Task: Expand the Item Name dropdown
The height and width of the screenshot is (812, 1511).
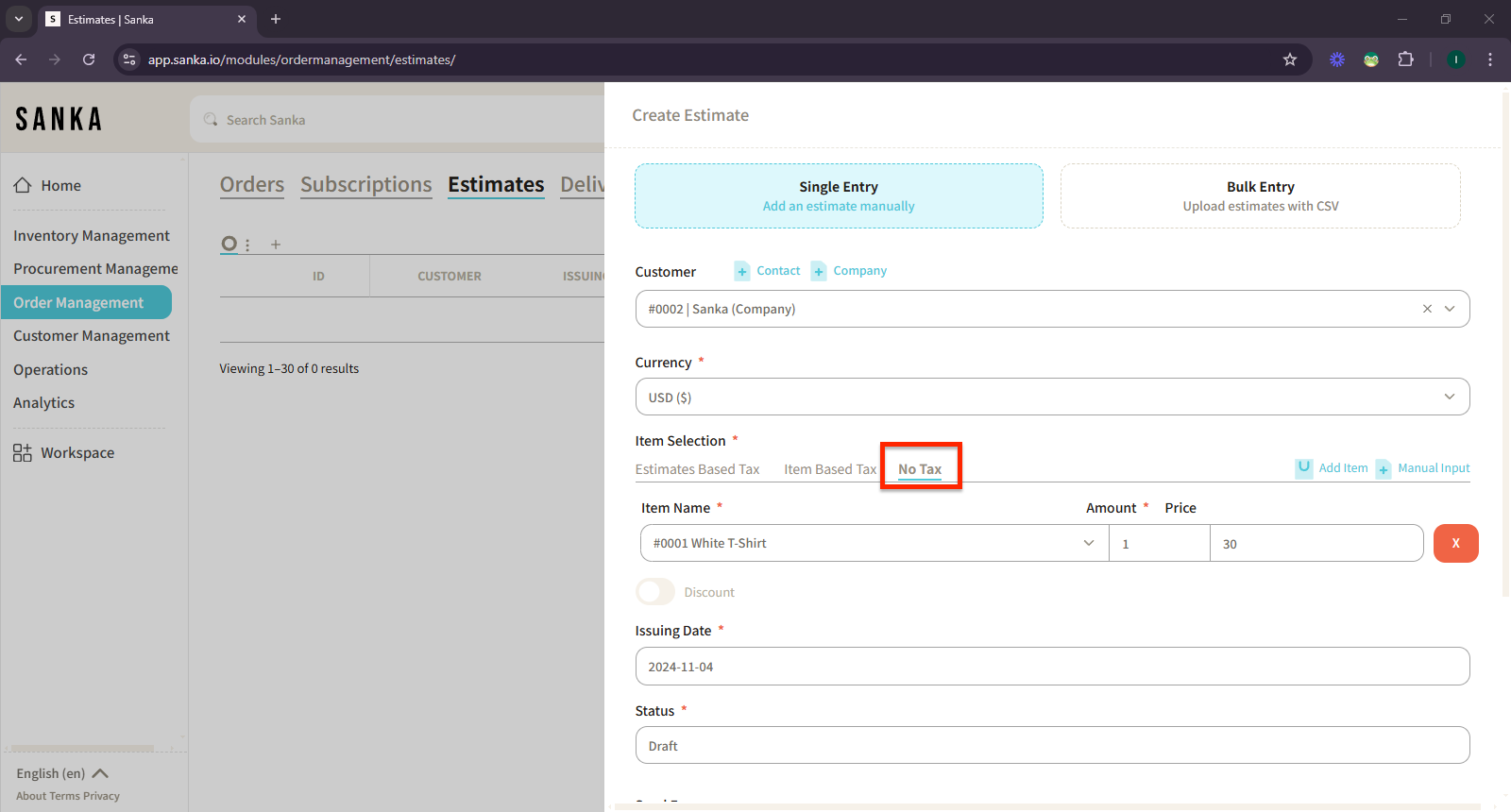Action: 1088,543
